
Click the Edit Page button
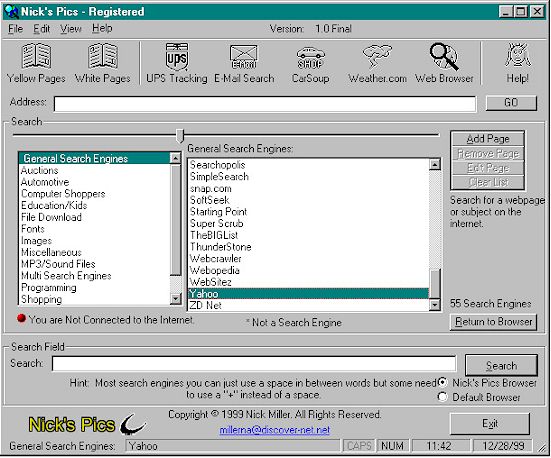[488, 168]
